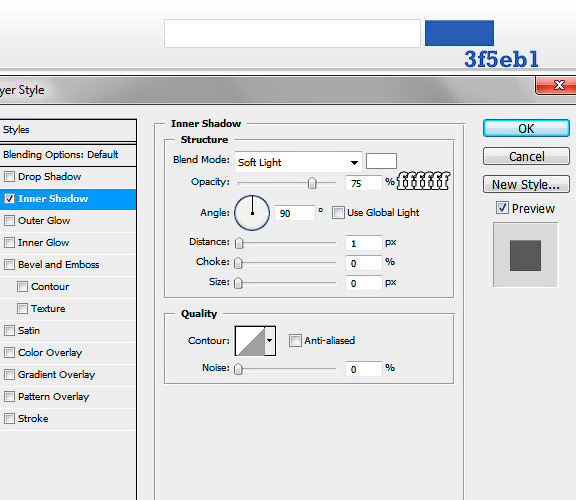Click the New Style... button
Image resolution: width=576 pixels, height=500 pixels.
[526, 184]
